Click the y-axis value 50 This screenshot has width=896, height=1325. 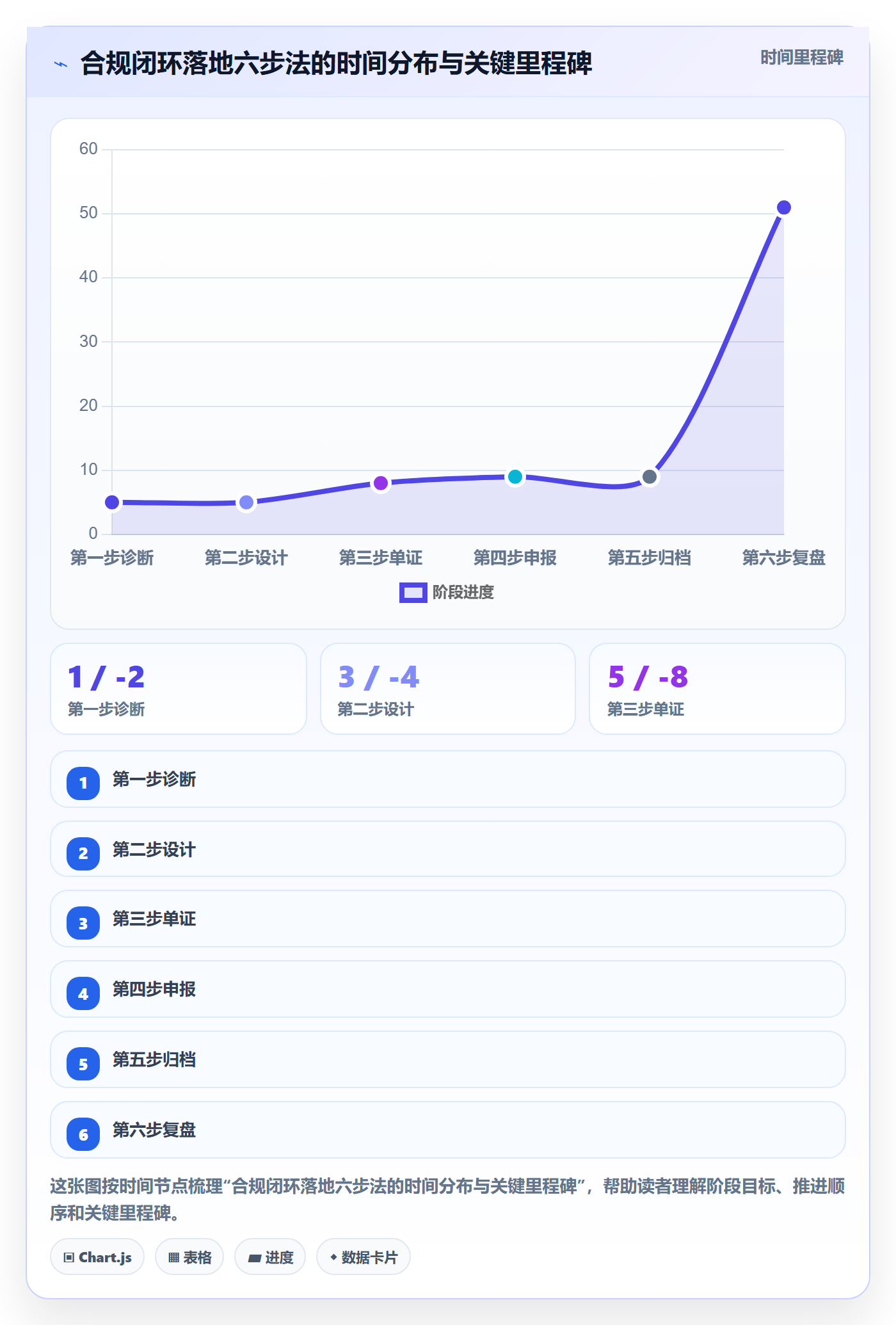coord(88,213)
